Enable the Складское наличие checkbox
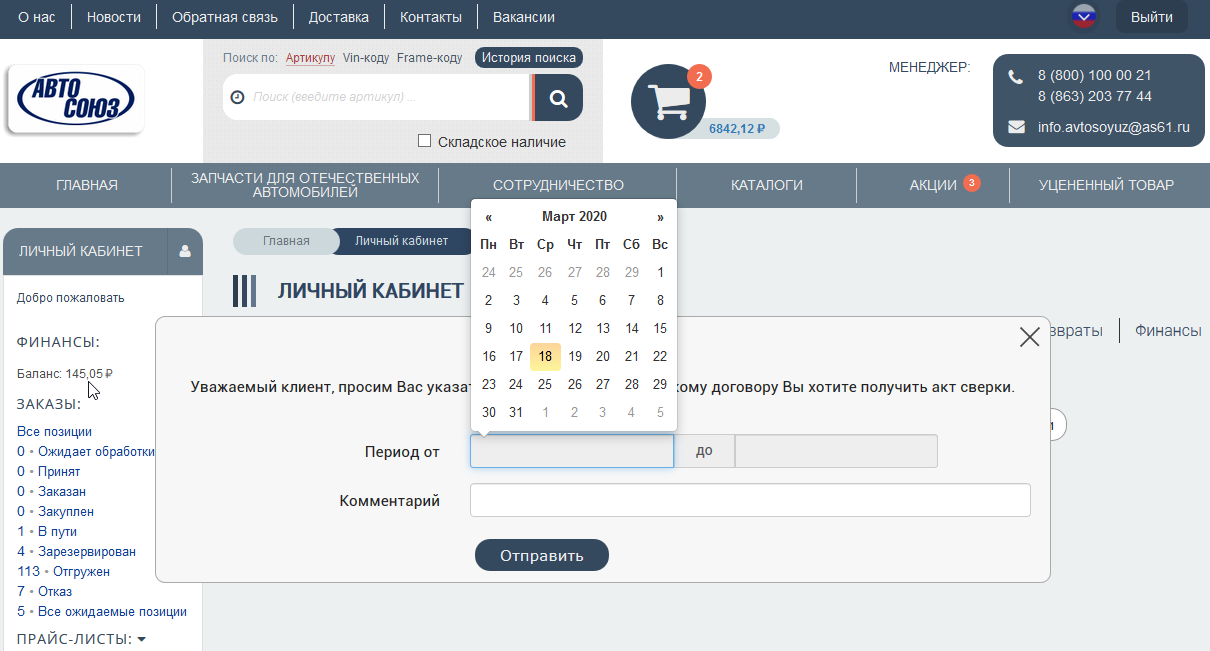This screenshot has width=1210, height=651. (x=424, y=141)
